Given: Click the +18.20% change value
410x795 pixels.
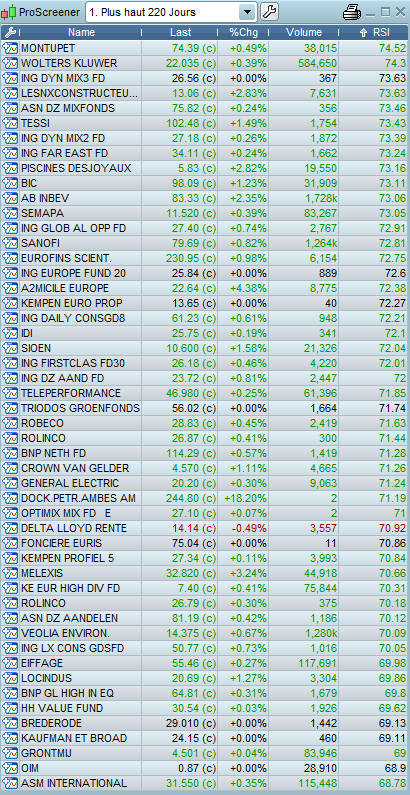Looking at the screenshot, I should [245, 498].
